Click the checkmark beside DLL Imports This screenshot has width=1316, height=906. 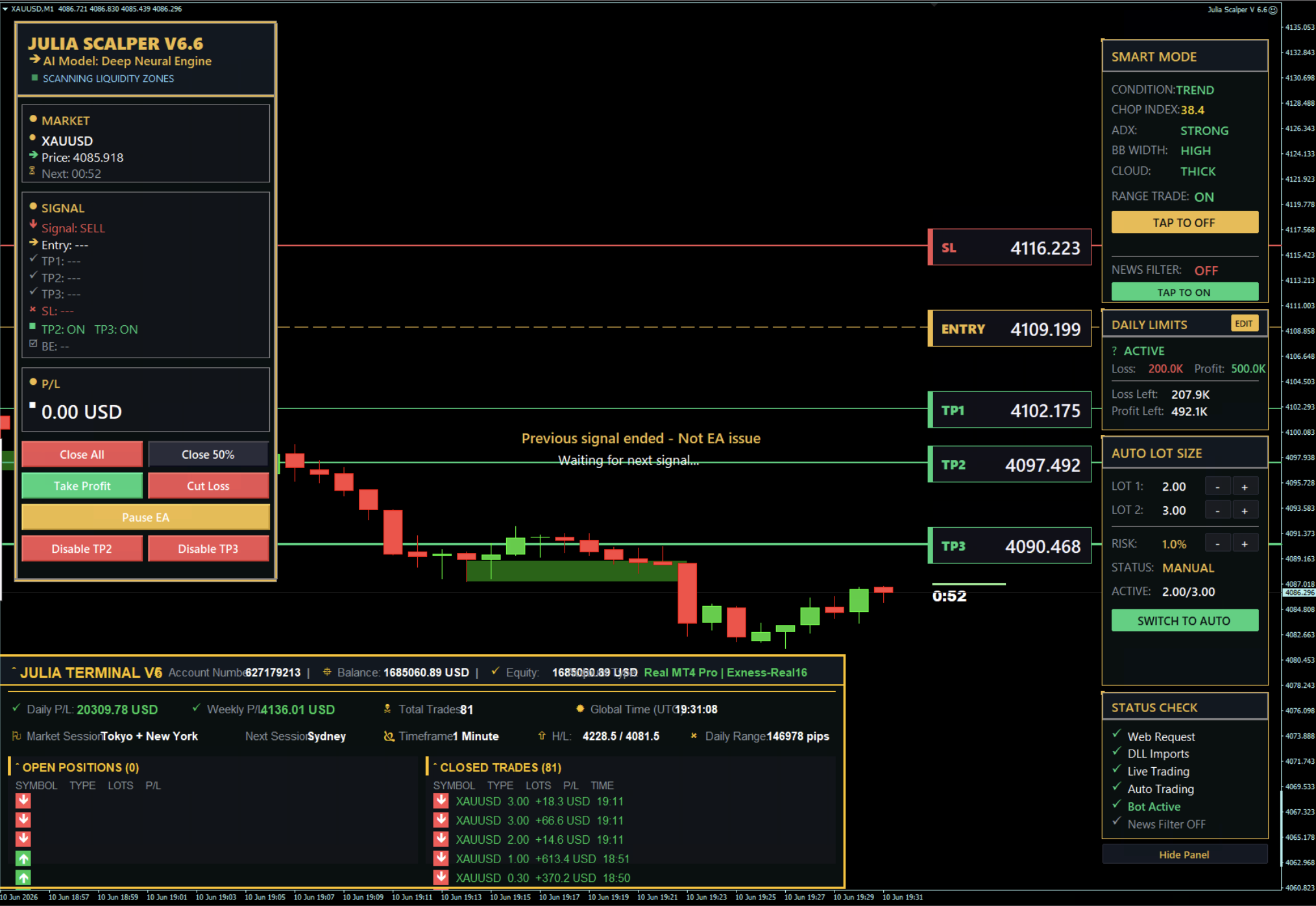1116,751
